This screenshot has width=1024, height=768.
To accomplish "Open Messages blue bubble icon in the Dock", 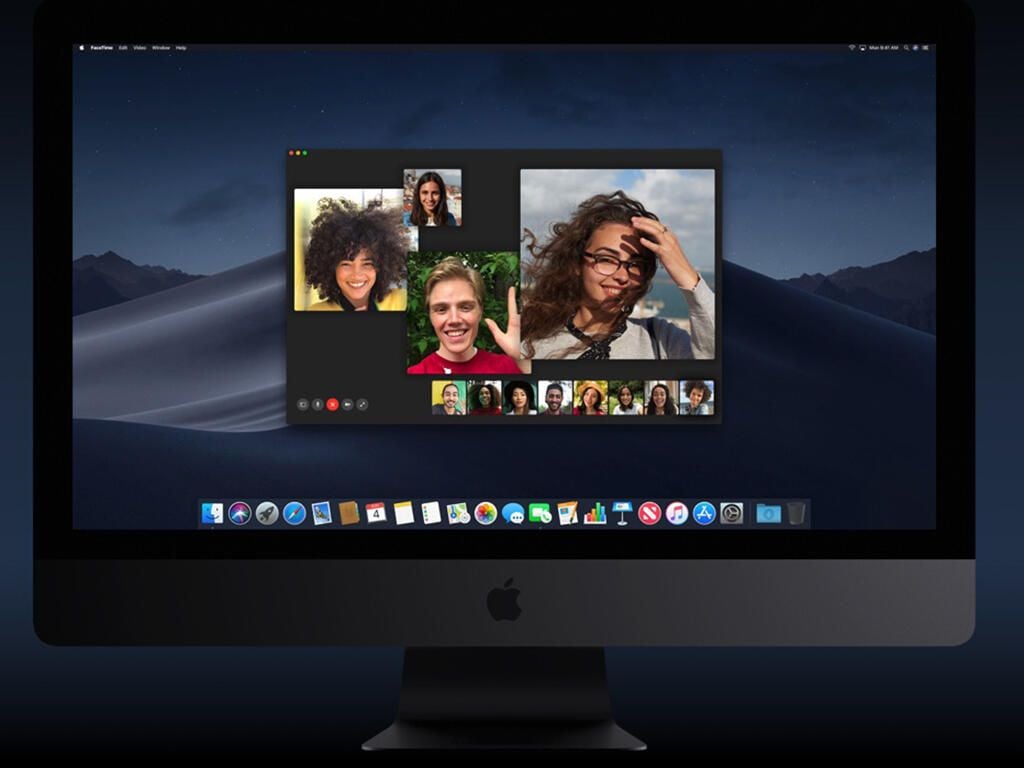I will [x=513, y=514].
